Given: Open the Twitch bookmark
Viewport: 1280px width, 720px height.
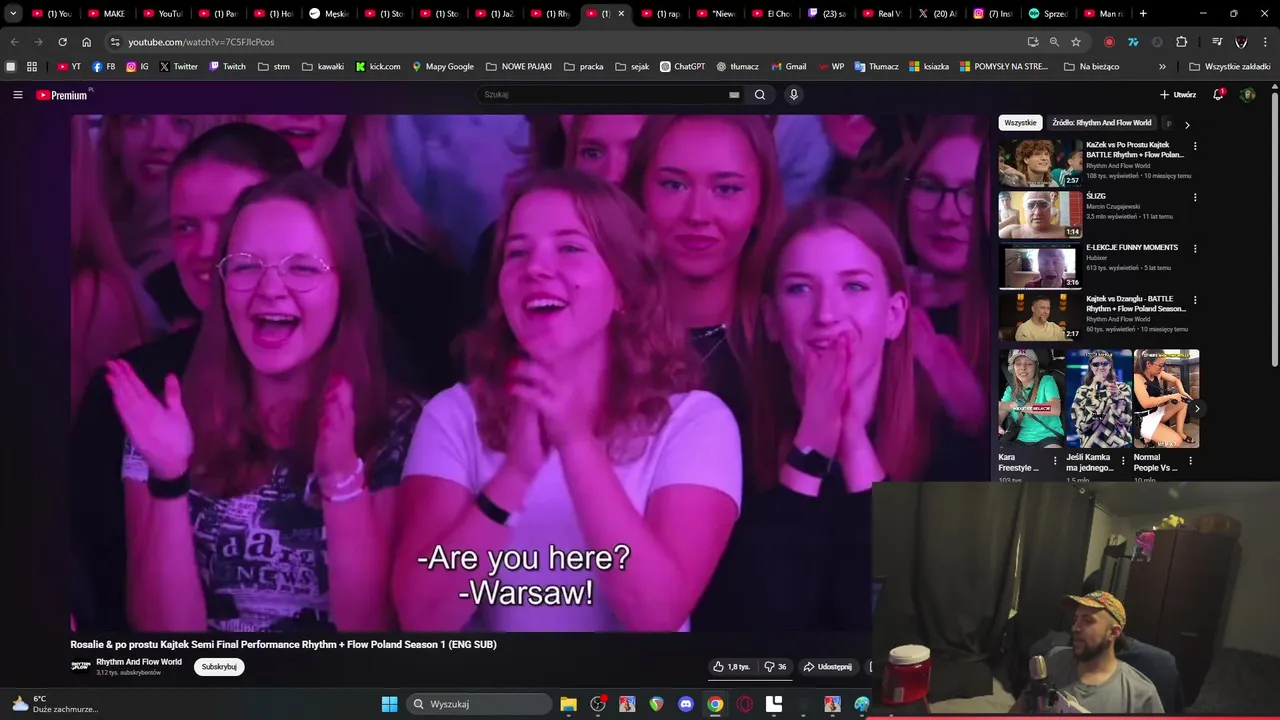Looking at the screenshot, I should (x=227, y=67).
